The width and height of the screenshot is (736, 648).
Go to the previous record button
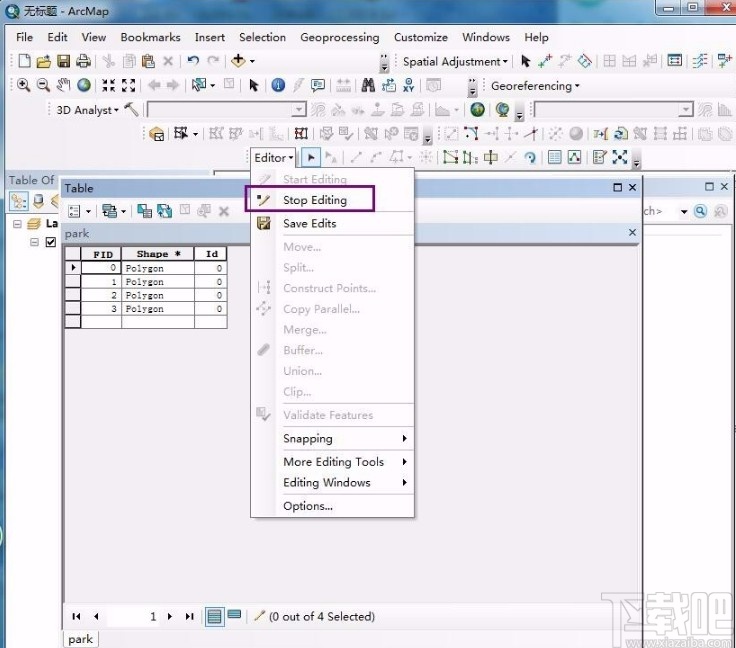click(96, 616)
